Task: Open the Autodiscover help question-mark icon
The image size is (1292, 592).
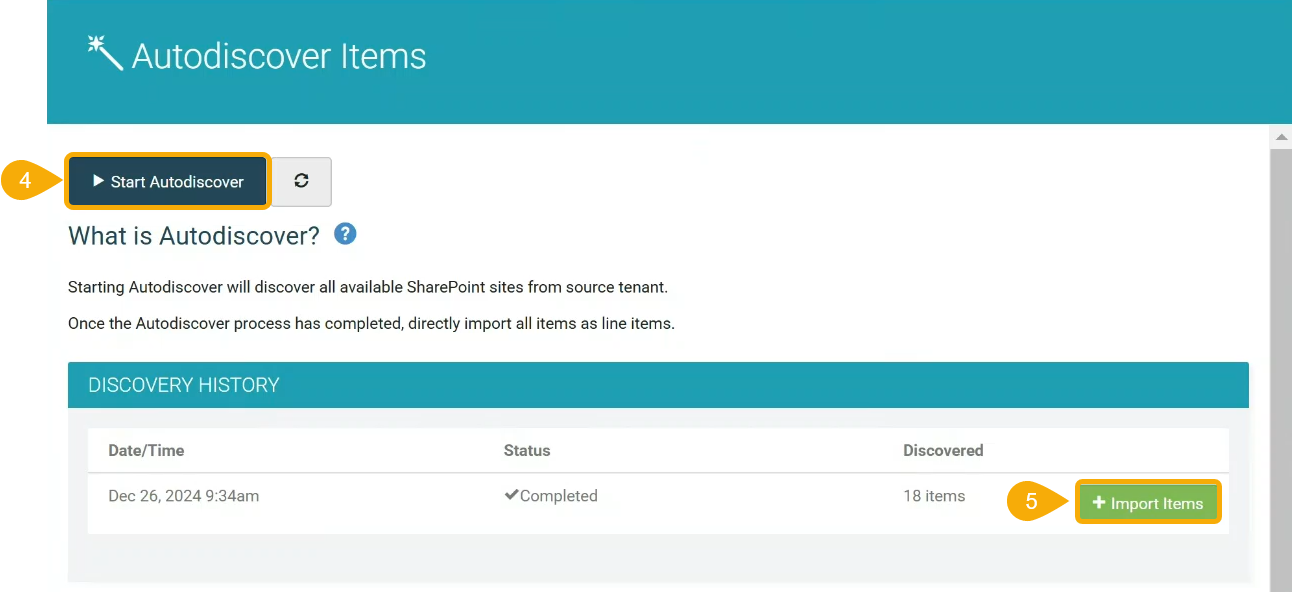Action: tap(345, 234)
